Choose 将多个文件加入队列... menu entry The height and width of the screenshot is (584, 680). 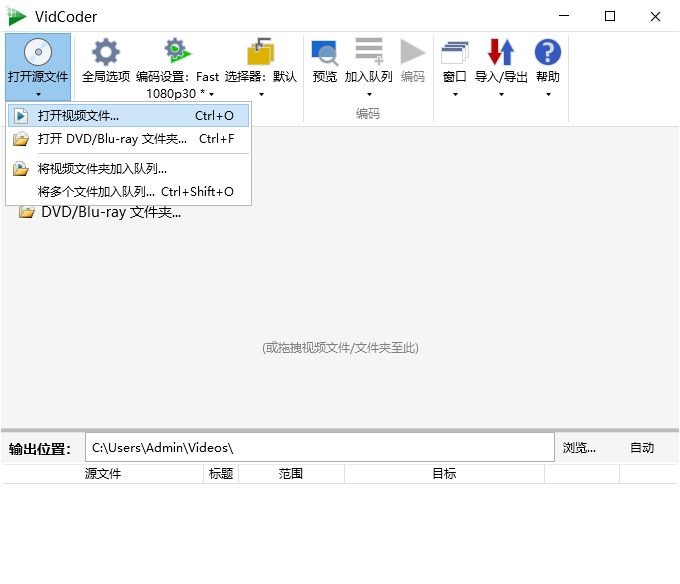point(128,192)
